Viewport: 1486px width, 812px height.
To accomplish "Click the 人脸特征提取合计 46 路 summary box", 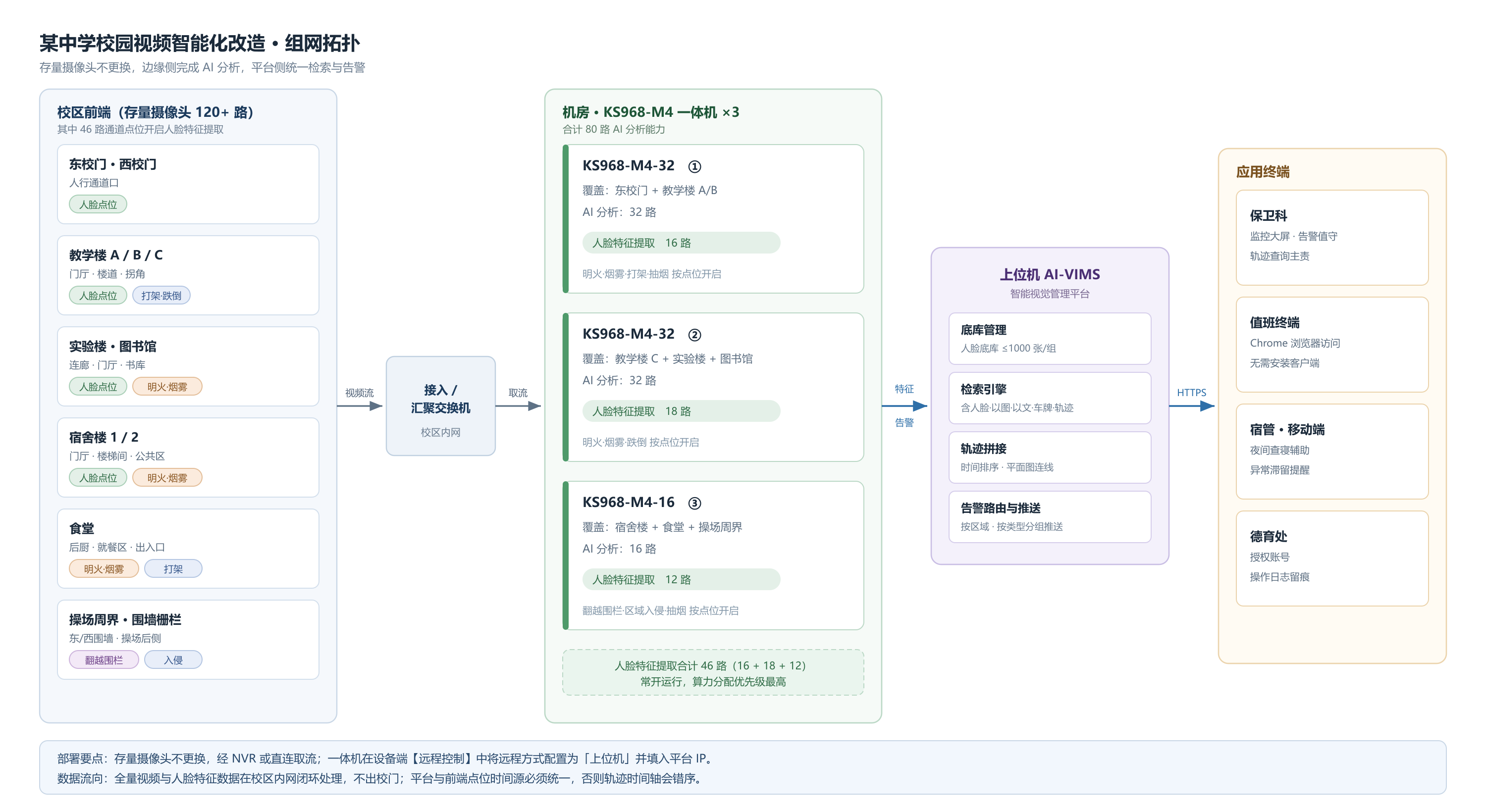I will click(713, 672).
